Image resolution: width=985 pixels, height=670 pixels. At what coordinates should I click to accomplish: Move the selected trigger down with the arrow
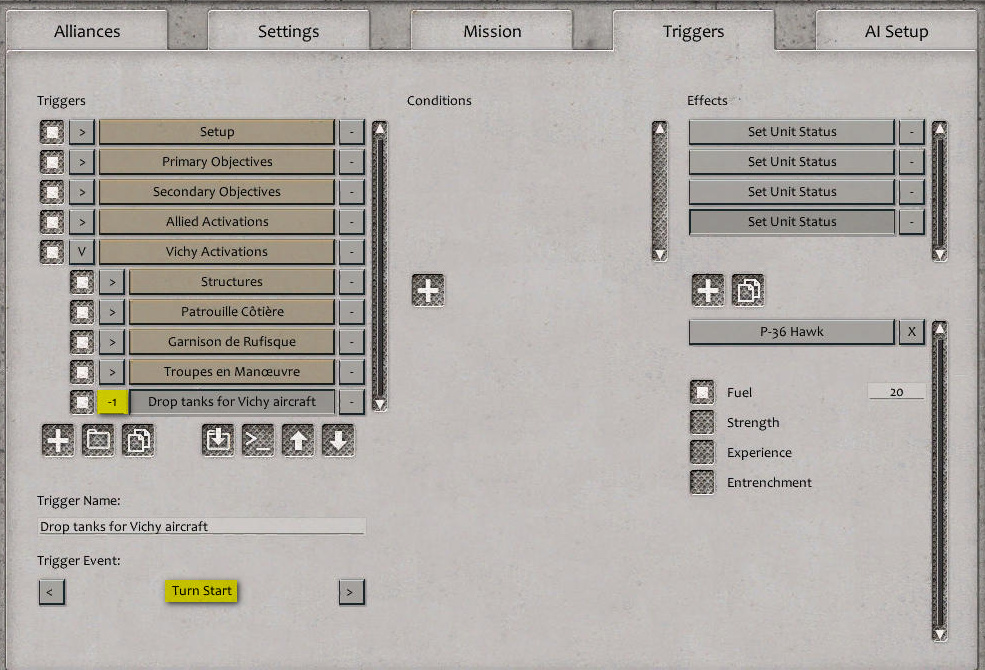tap(337, 440)
